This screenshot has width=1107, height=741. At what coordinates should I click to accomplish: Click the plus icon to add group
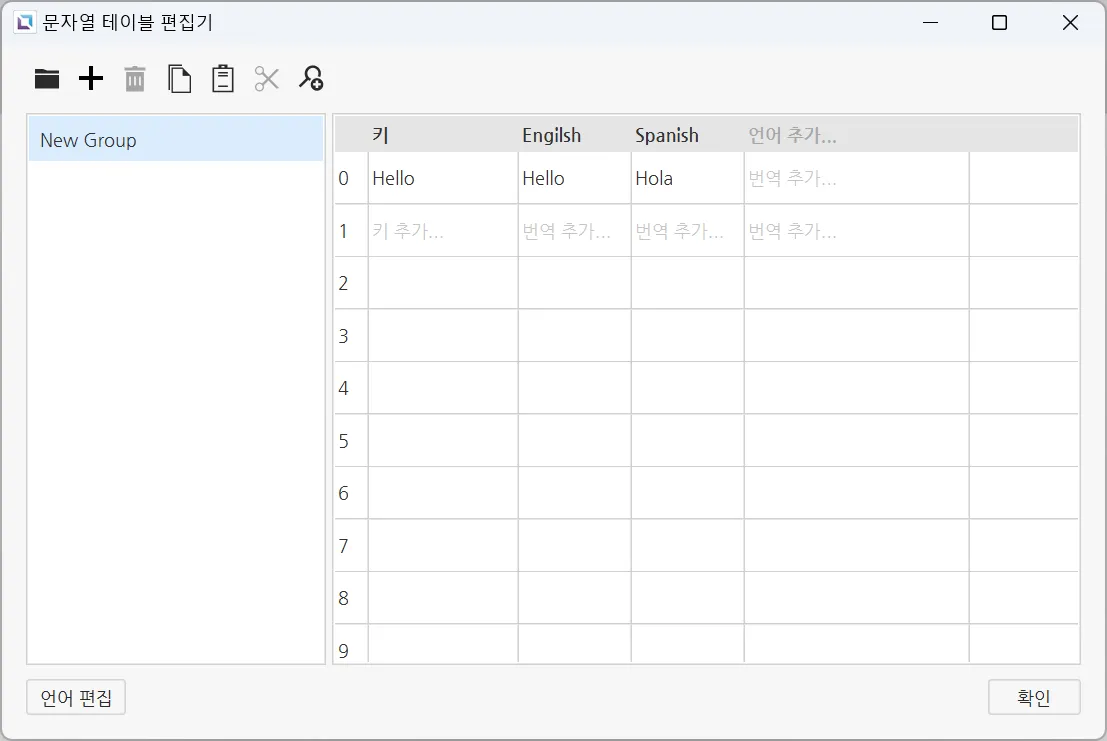[91, 79]
